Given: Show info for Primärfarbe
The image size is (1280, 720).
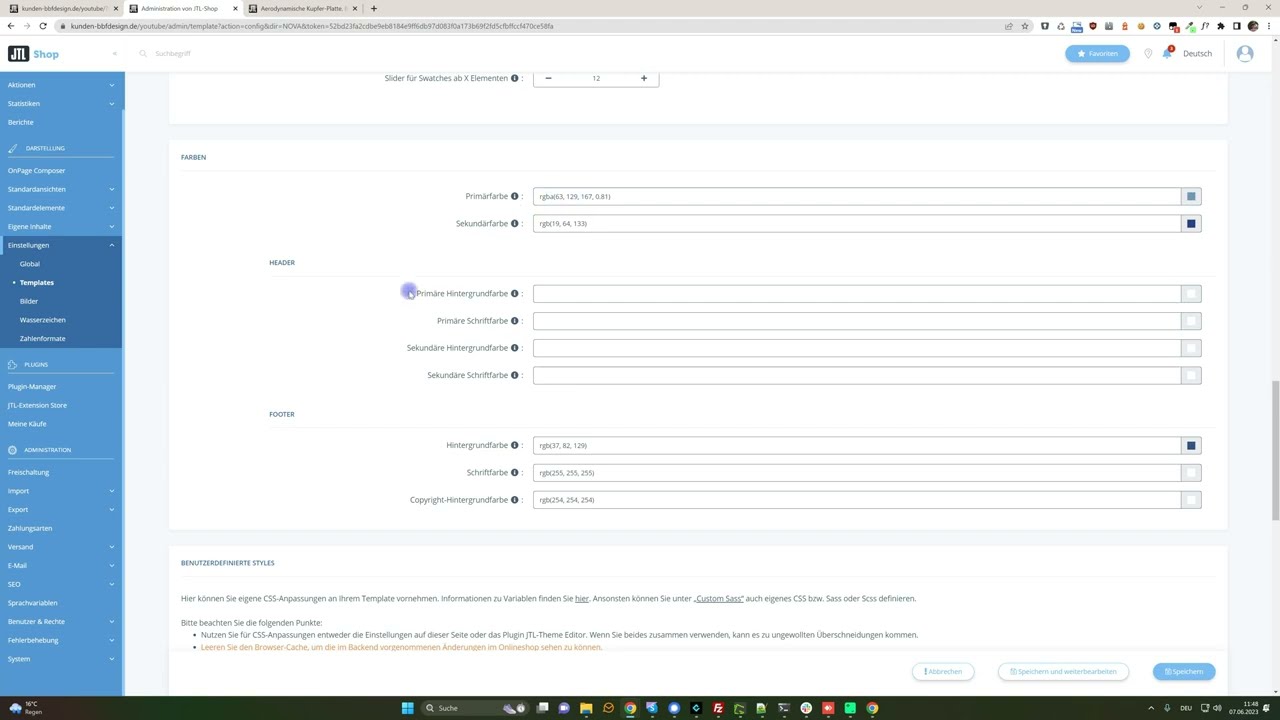Looking at the screenshot, I should (x=515, y=196).
